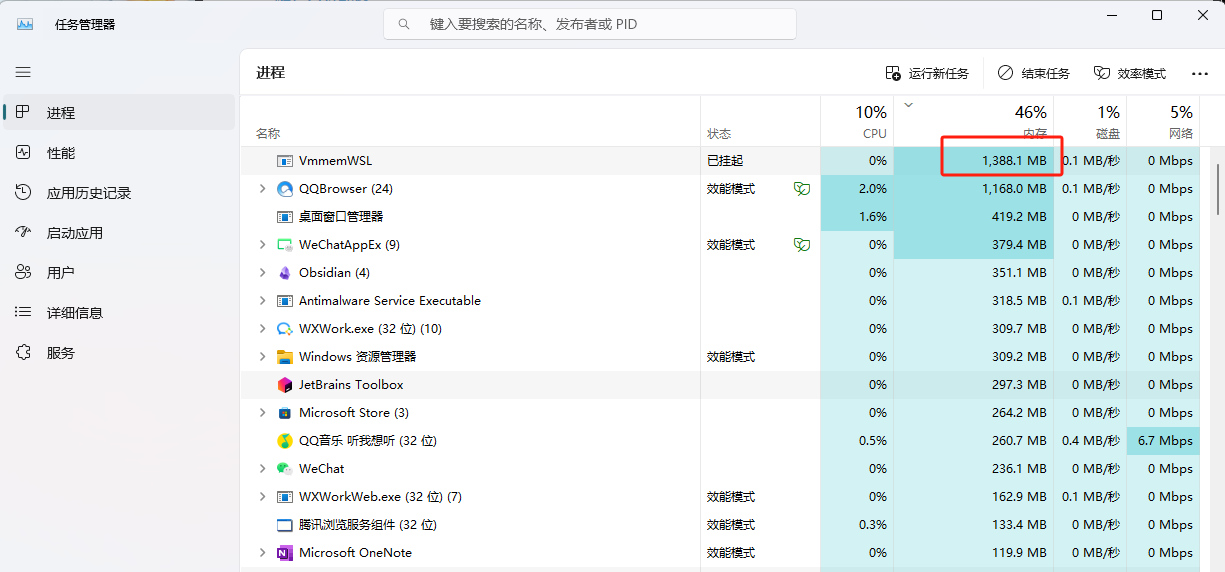1225x572 pixels.
Task: Toggle 效率模式 efficiency mode in toolbar
Action: point(1130,74)
